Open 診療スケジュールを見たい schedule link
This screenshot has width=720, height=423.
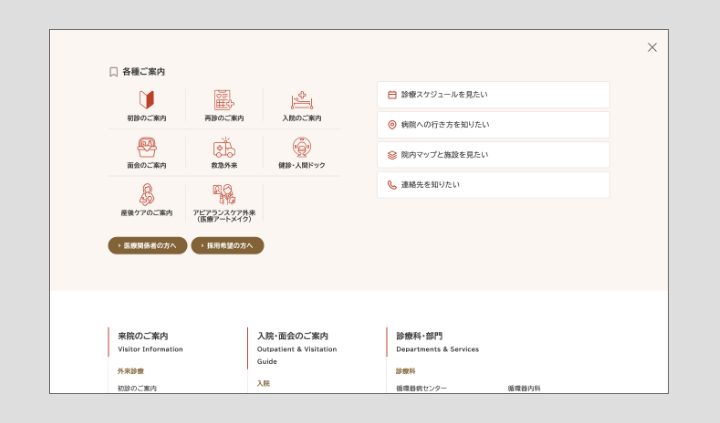pos(493,95)
